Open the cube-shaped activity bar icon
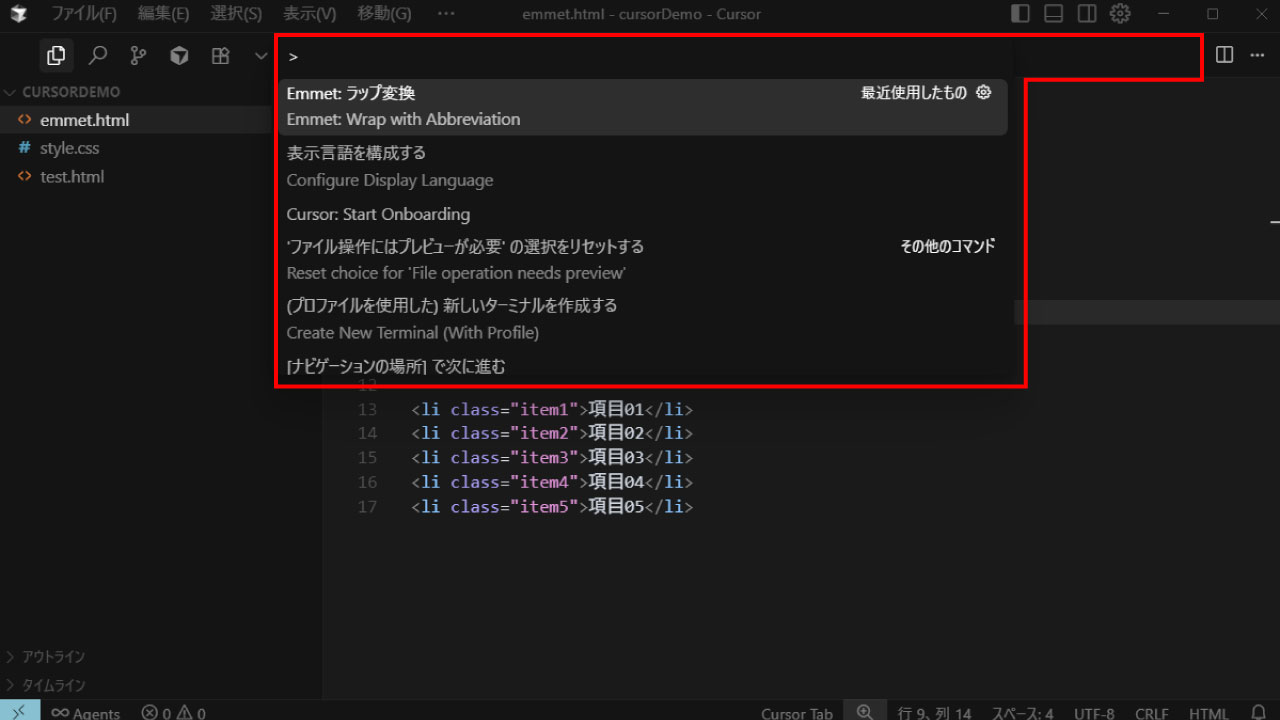 point(179,56)
